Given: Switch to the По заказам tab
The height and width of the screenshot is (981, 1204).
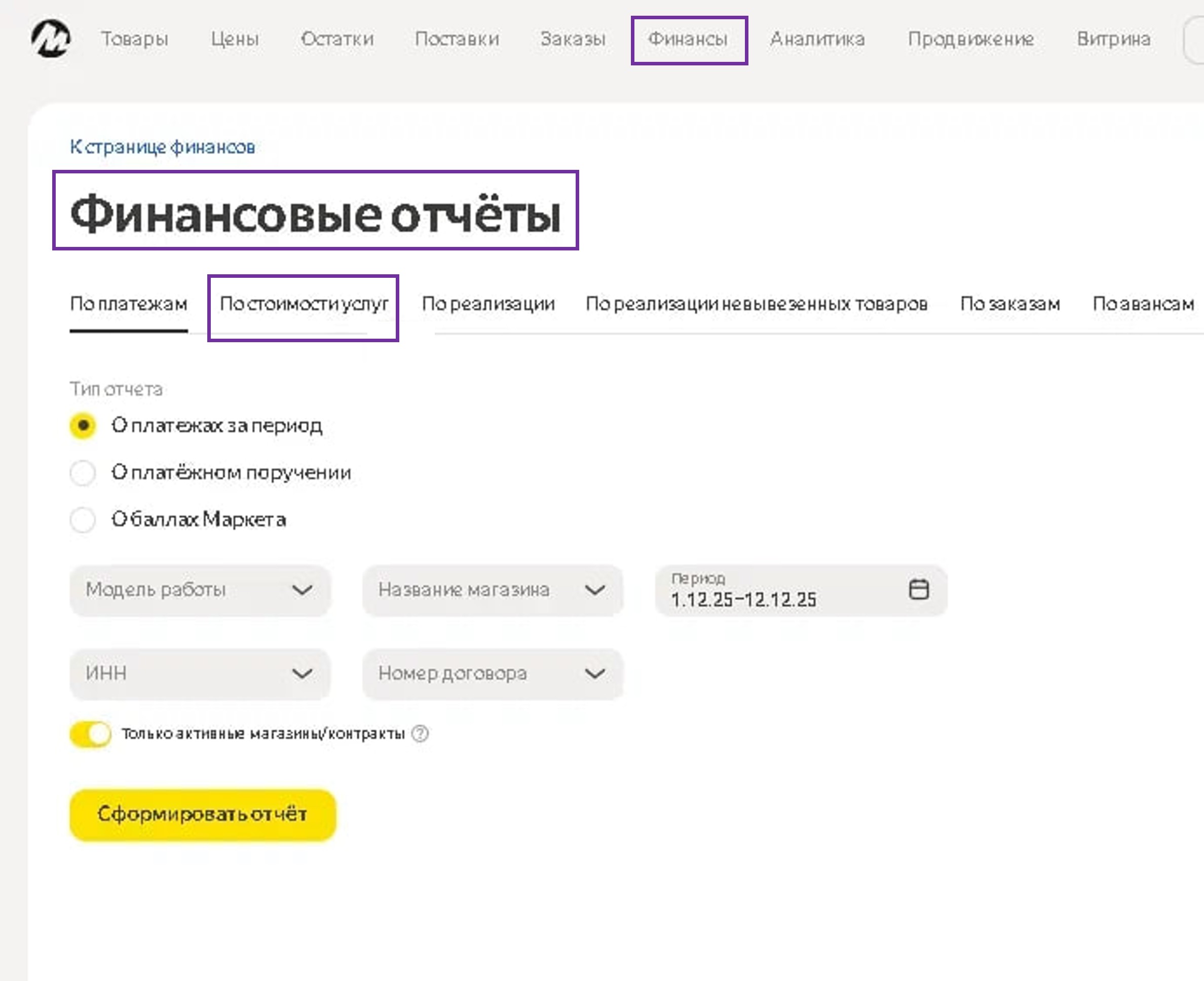Looking at the screenshot, I should pos(1010,304).
